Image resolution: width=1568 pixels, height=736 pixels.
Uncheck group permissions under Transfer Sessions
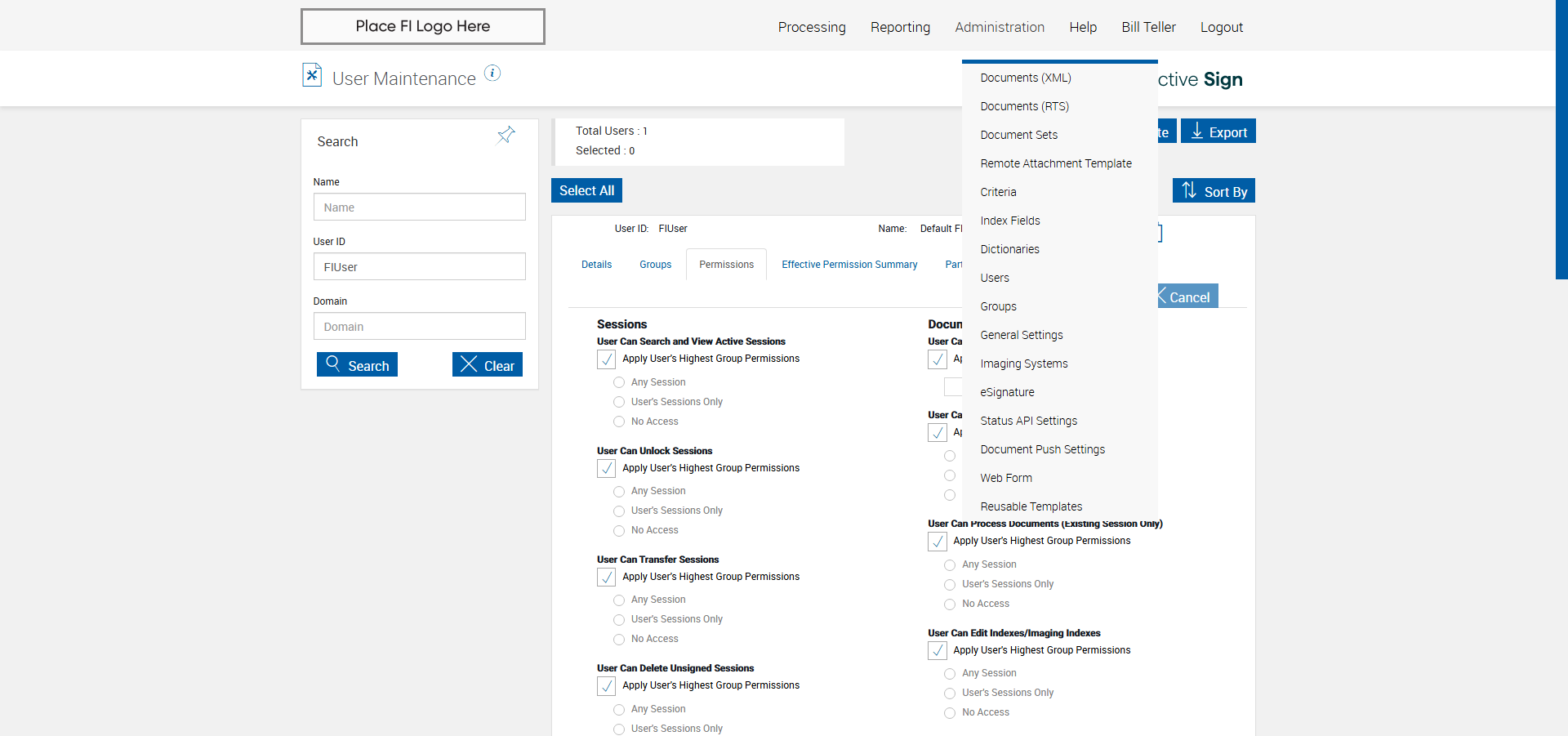pyautogui.click(x=607, y=578)
